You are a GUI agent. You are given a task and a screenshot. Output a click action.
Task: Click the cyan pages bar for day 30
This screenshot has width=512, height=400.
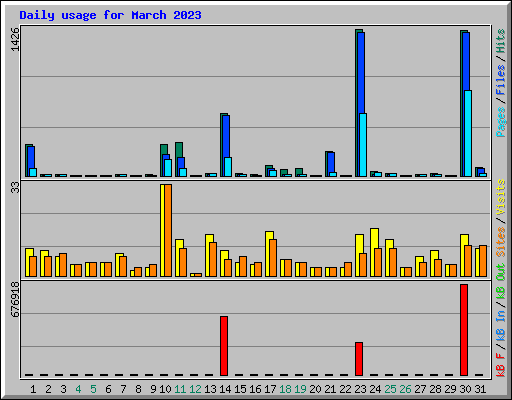[468, 133]
